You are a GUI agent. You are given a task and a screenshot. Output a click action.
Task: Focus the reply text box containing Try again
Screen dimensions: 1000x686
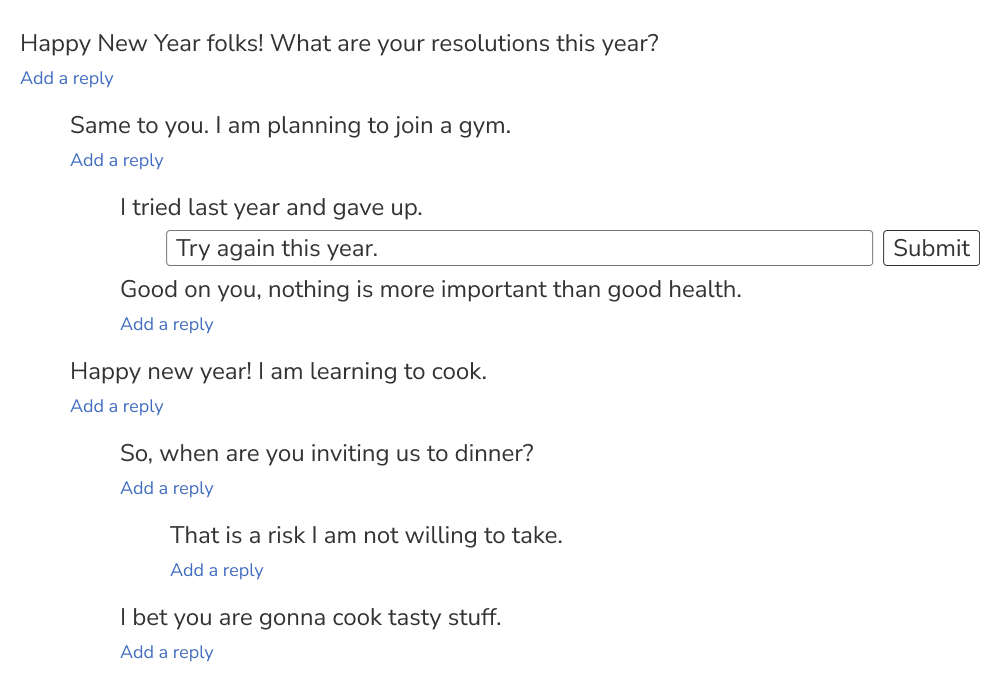click(x=519, y=248)
